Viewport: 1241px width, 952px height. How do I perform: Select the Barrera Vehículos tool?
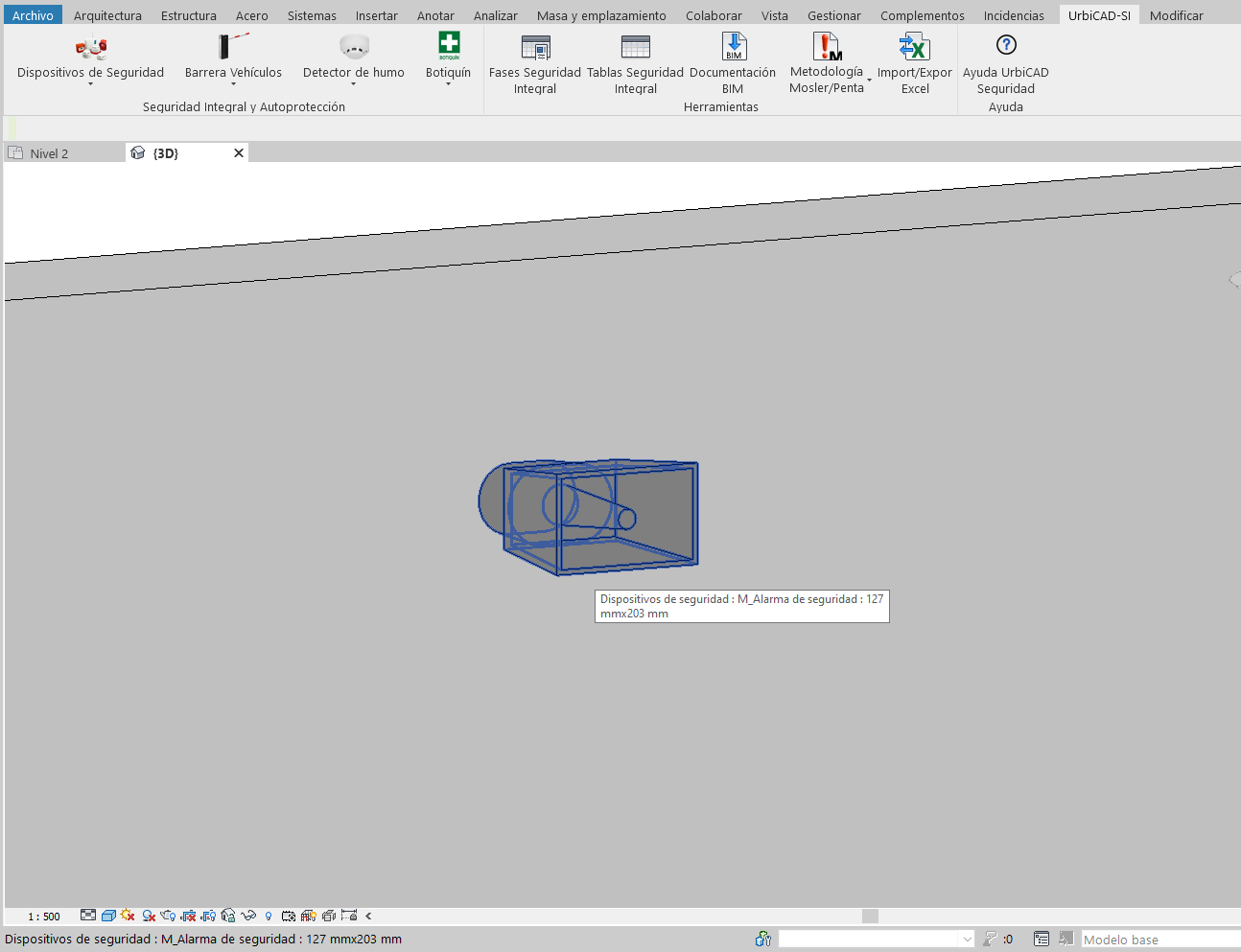coord(233,48)
